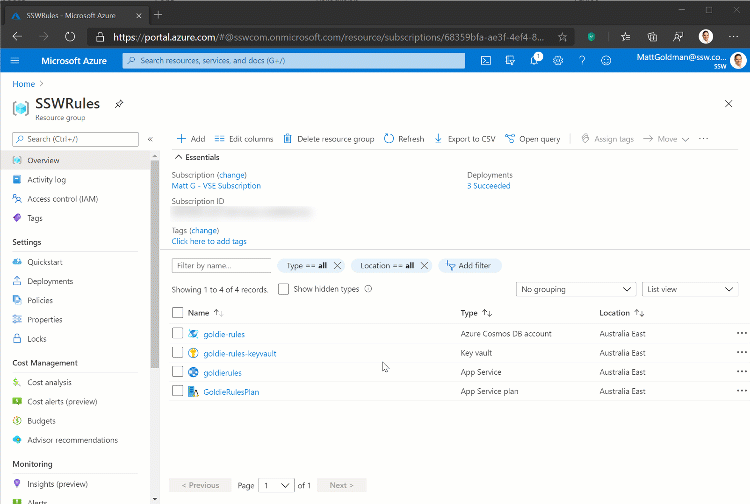Image resolution: width=750 pixels, height=504 pixels.
Task: Tick the select-all checkbox beside Name
Action: (x=178, y=313)
